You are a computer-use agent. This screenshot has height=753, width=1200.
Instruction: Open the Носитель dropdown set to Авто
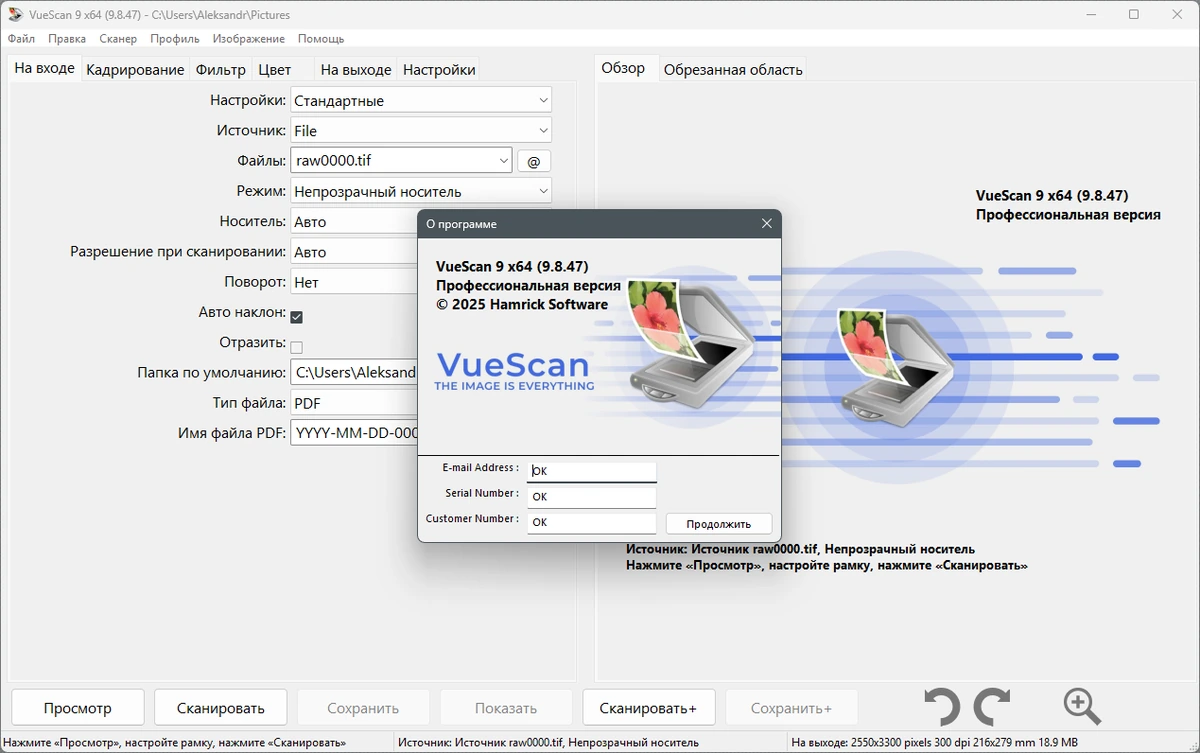coord(354,221)
